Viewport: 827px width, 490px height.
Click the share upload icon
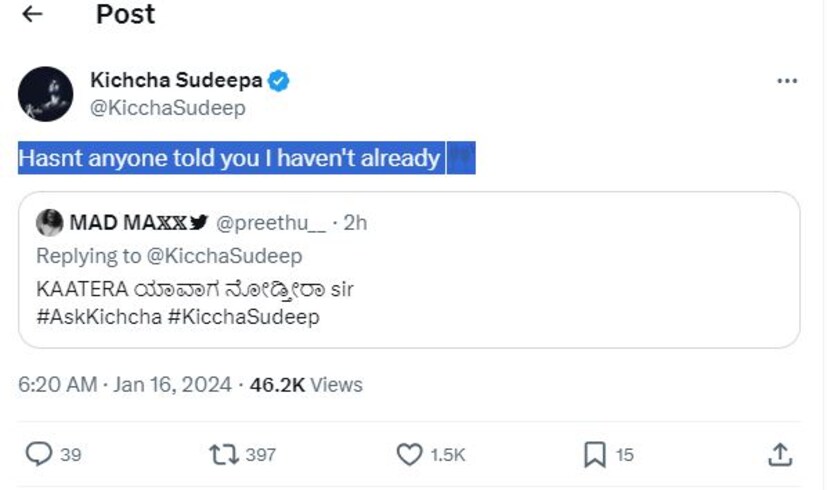[780, 455]
